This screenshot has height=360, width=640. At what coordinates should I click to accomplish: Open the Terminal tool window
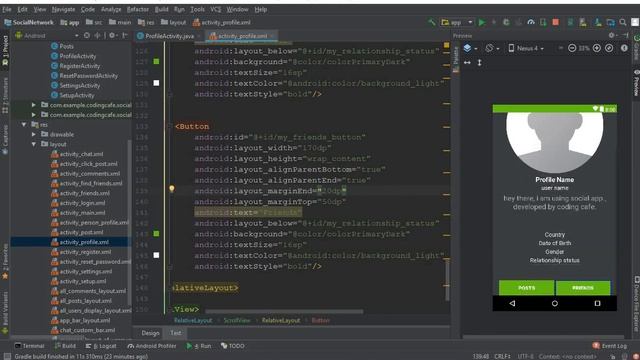pyautogui.click(x=29, y=346)
